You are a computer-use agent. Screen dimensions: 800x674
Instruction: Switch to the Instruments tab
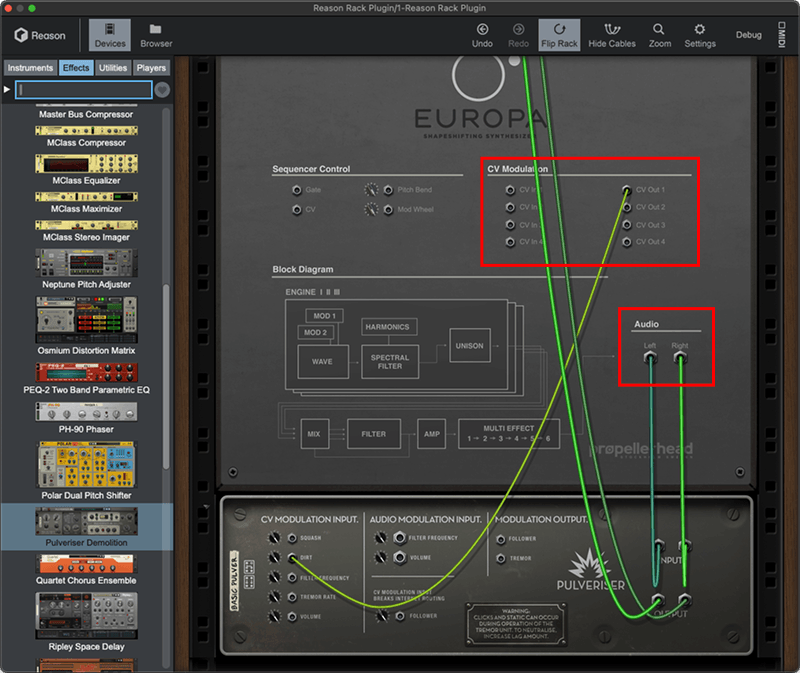[x=30, y=68]
